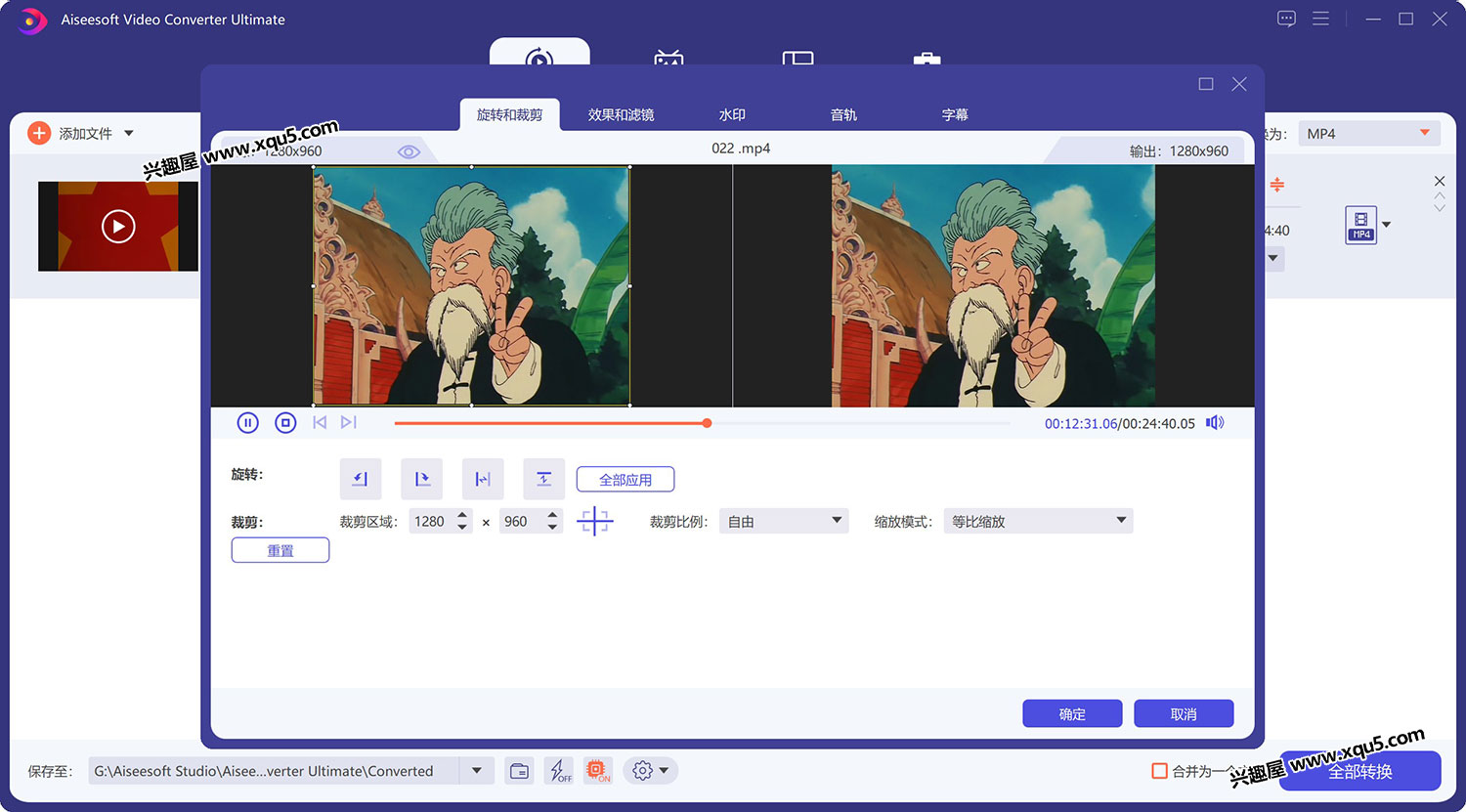Click the split/trim icon on file row
Image resolution: width=1466 pixels, height=812 pixels.
click(x=1277, y=185)
